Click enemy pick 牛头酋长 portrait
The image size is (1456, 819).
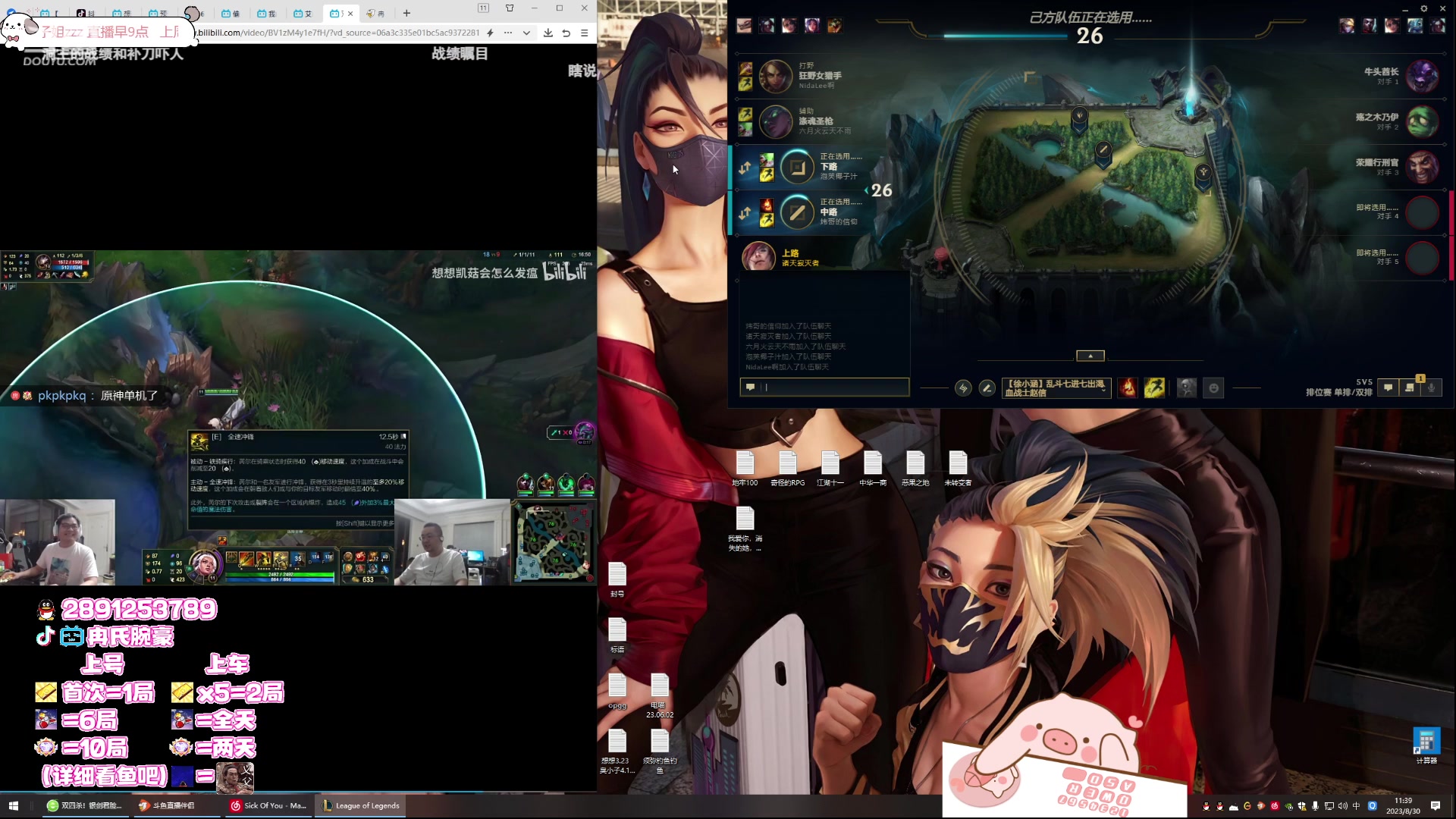[1422, 77]
